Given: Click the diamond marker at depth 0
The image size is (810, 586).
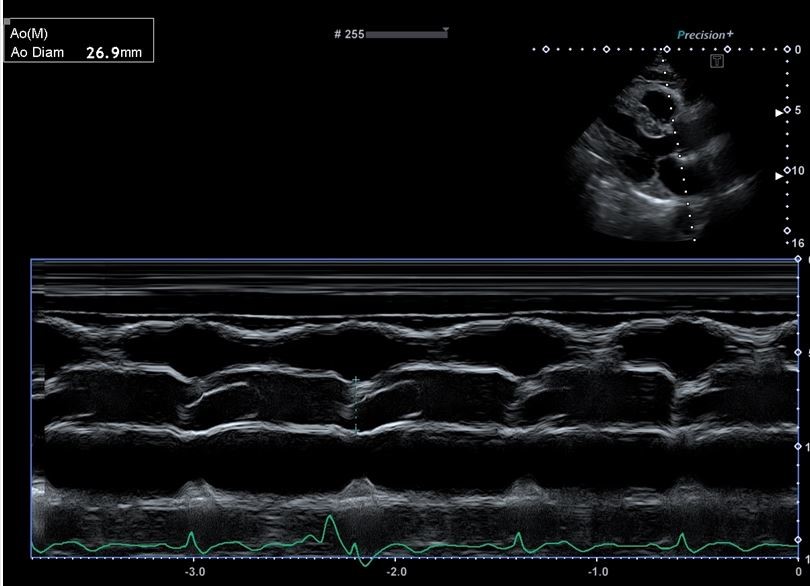Looking at the screenshot, I should coord(787,49).
